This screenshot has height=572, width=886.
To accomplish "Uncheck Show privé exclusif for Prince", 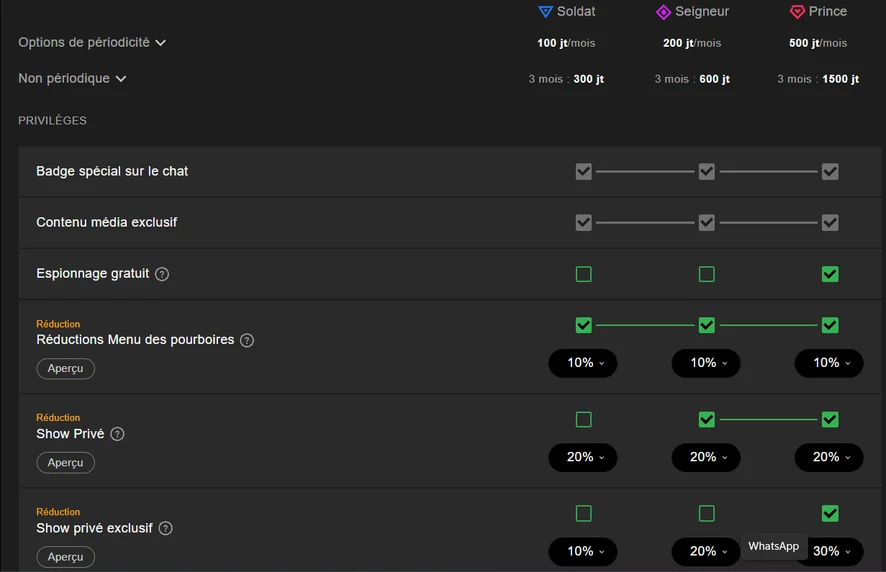I will tap(830, 513).
